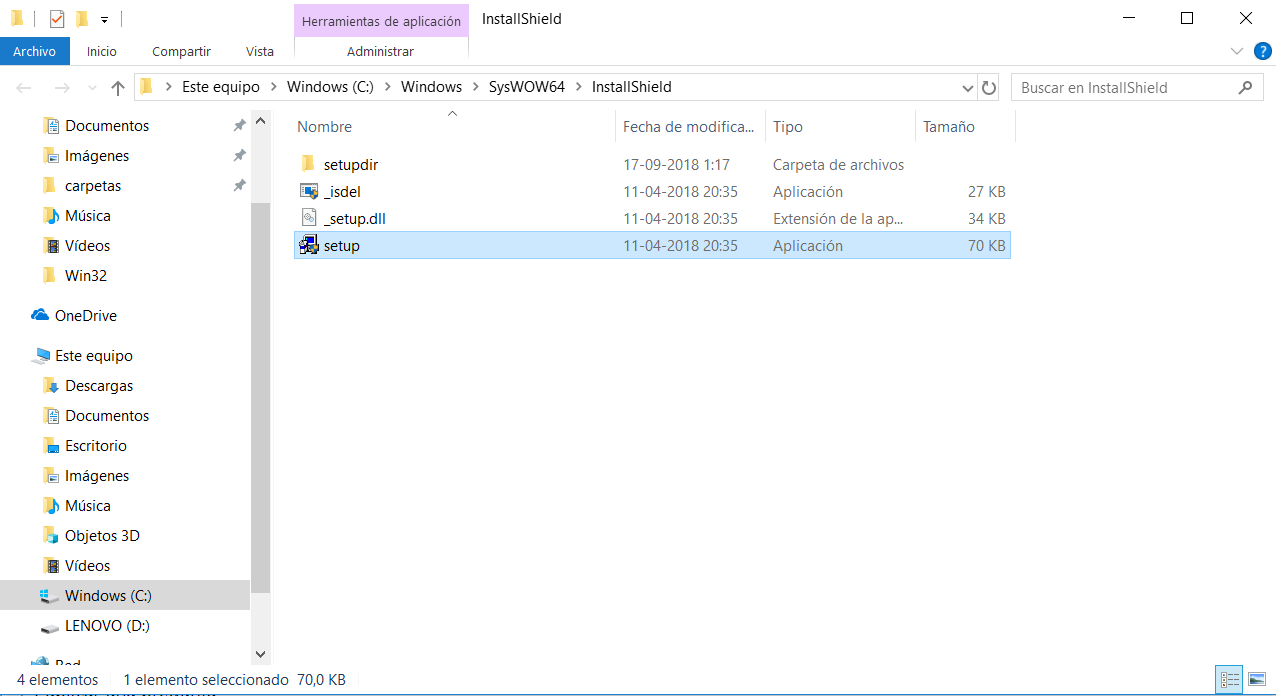
Task: Open Vídeos in the quick access list
Action: (x=88, y=246)
